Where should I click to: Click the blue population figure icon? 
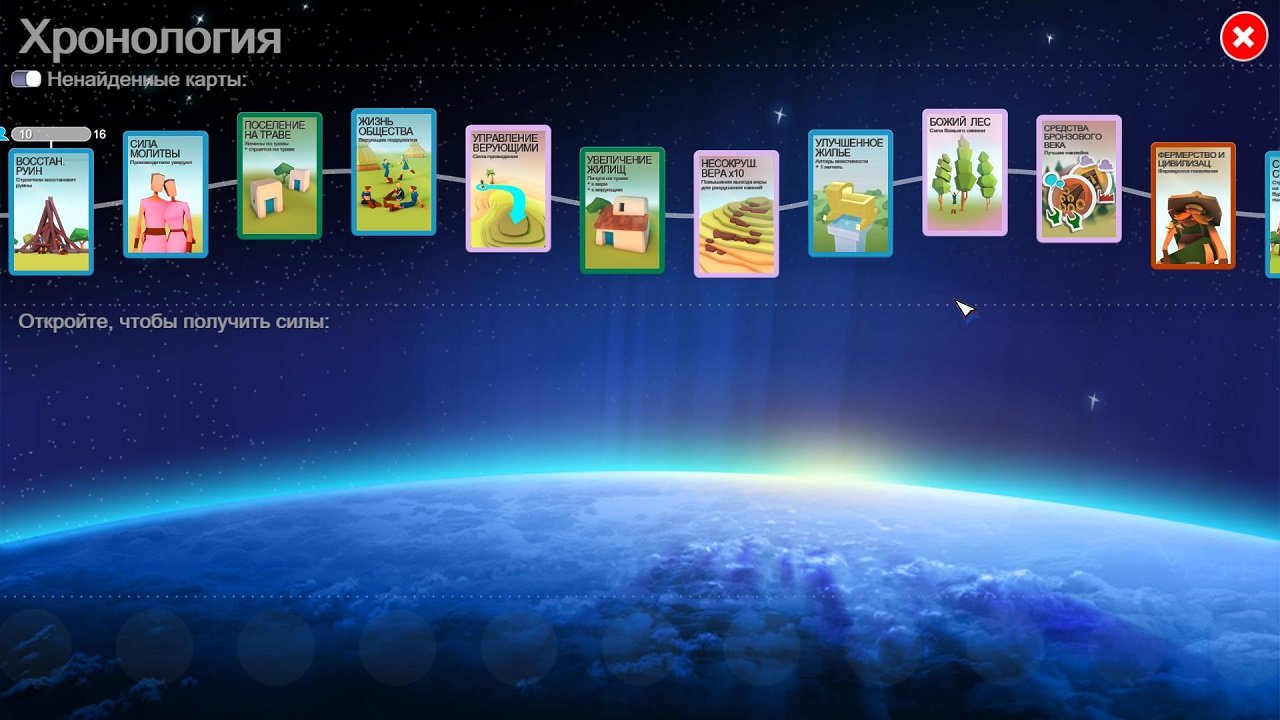(4, 133)
